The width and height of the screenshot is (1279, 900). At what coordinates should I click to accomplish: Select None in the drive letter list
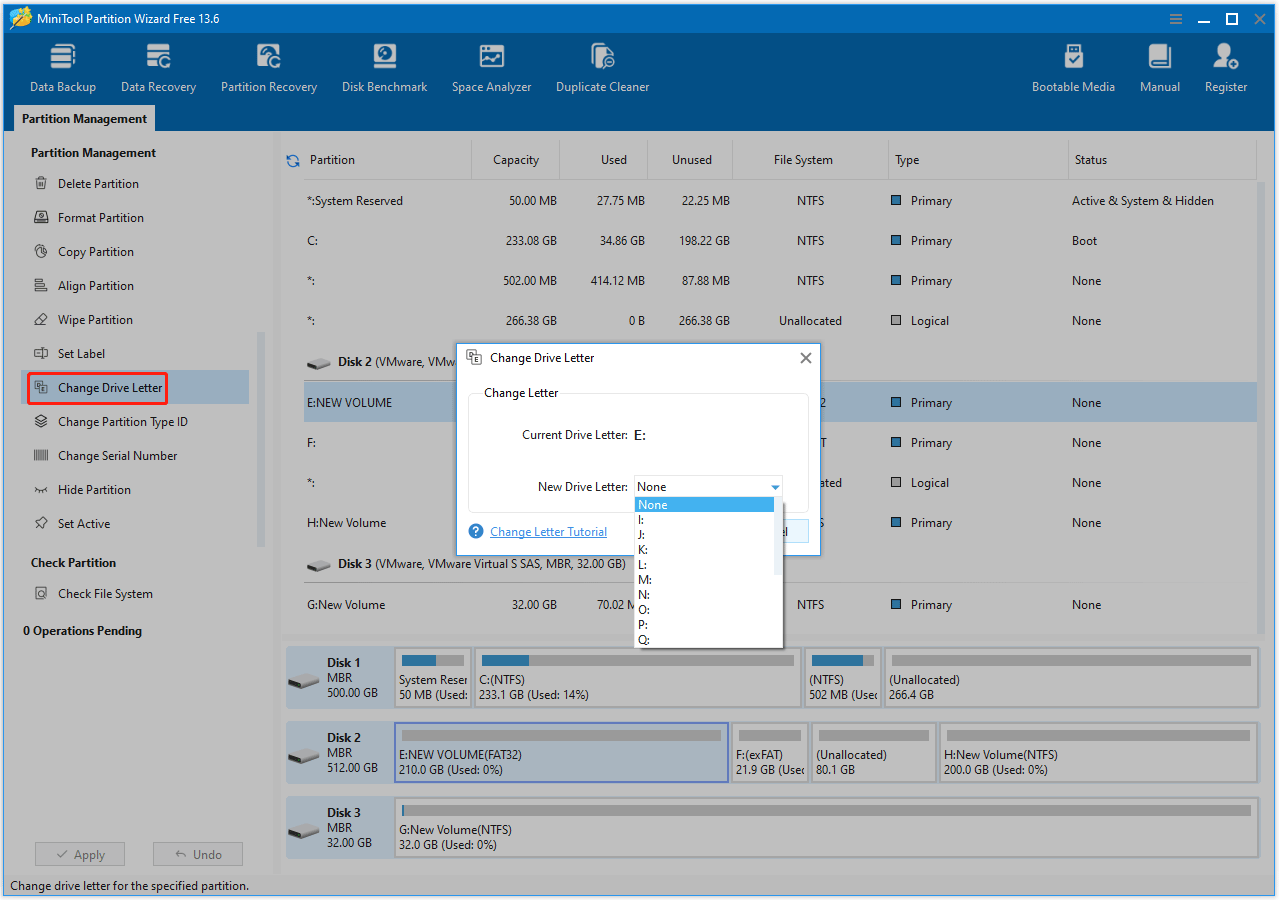point(704,505)
